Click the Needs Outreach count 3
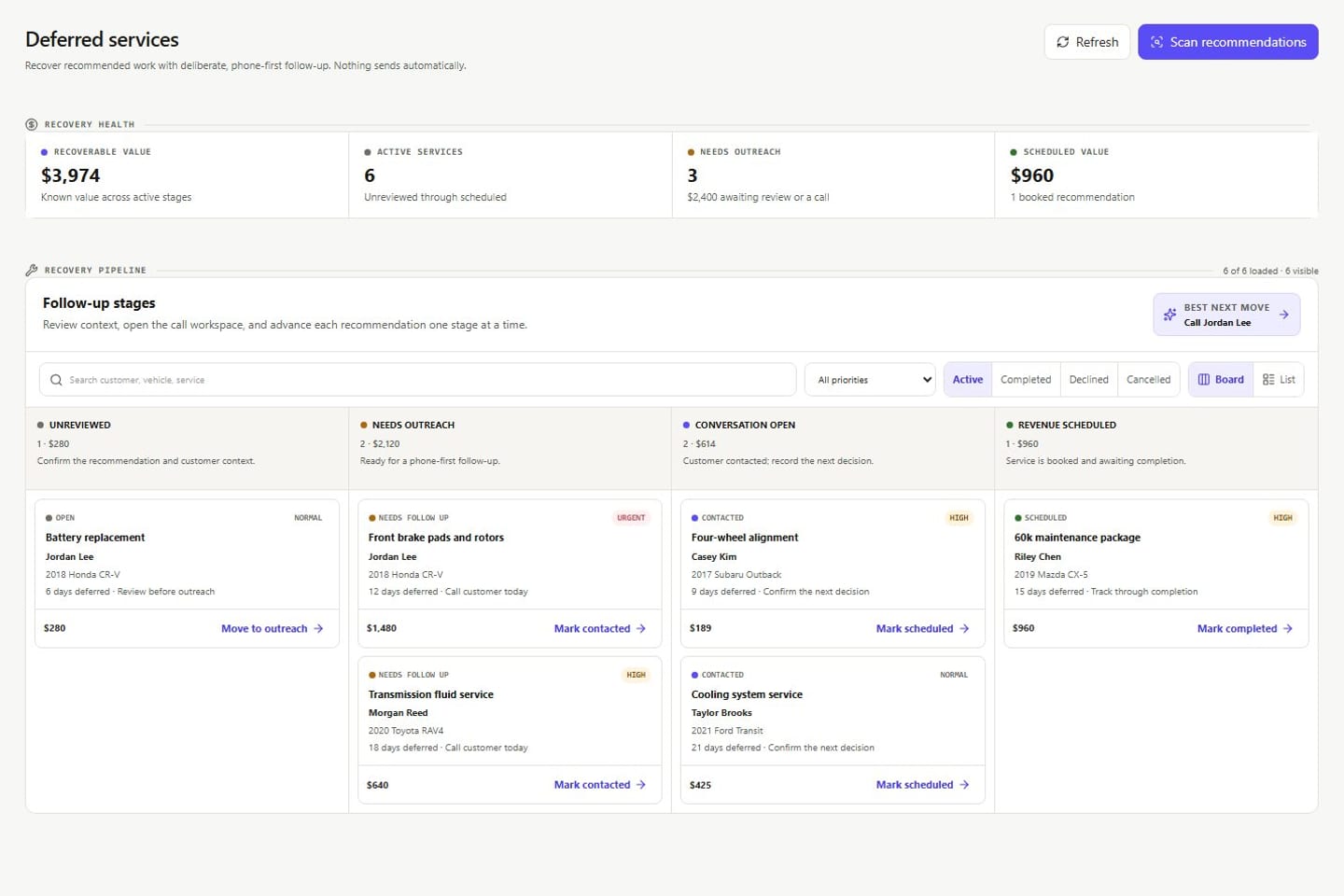1344x896 pixels. click(x=693, y=175)
